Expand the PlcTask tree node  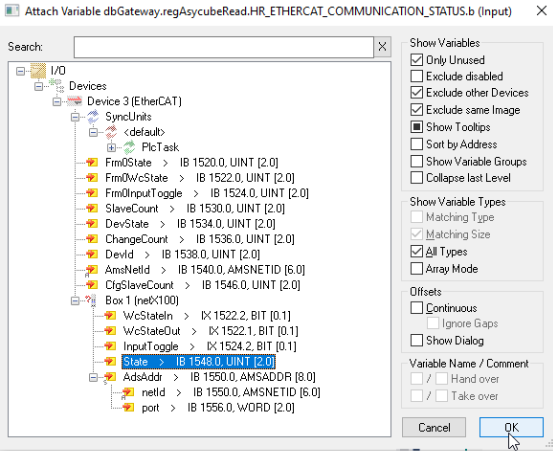pos(111,147)
